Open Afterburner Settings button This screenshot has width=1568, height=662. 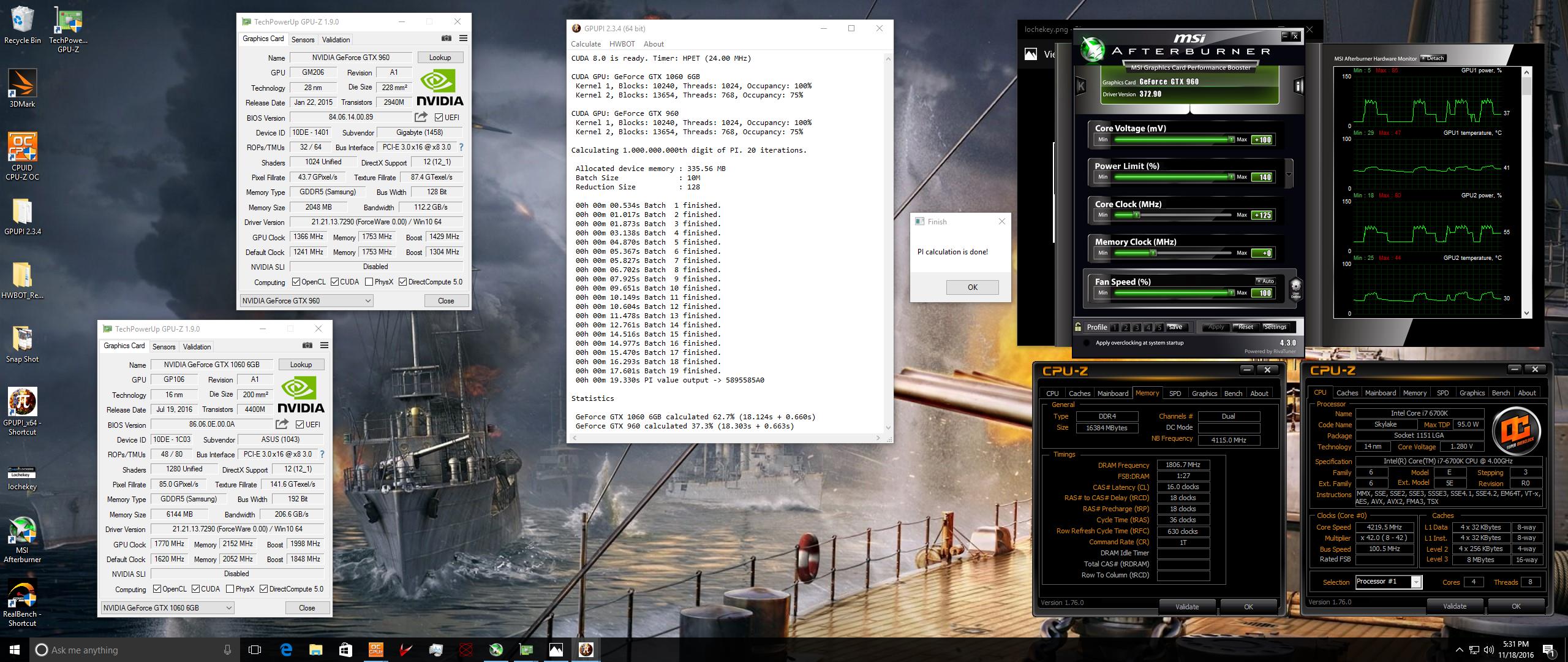click(x=1275, y=327)
